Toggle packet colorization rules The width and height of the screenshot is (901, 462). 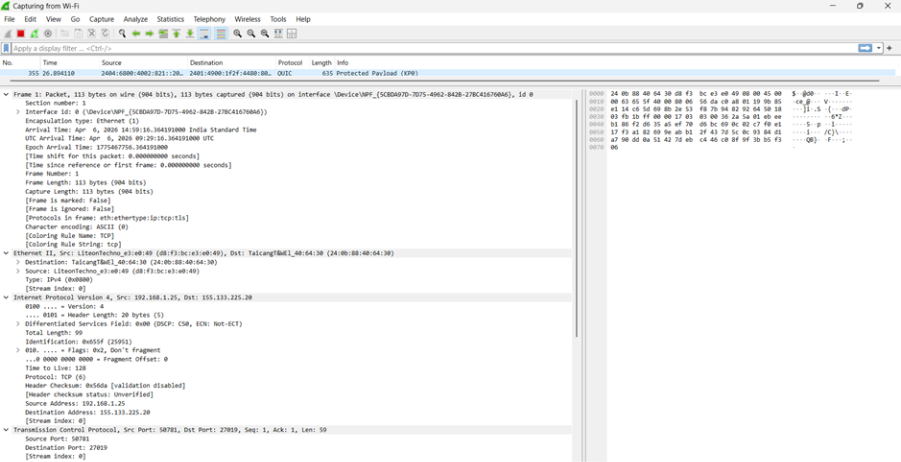pos(221,33)
